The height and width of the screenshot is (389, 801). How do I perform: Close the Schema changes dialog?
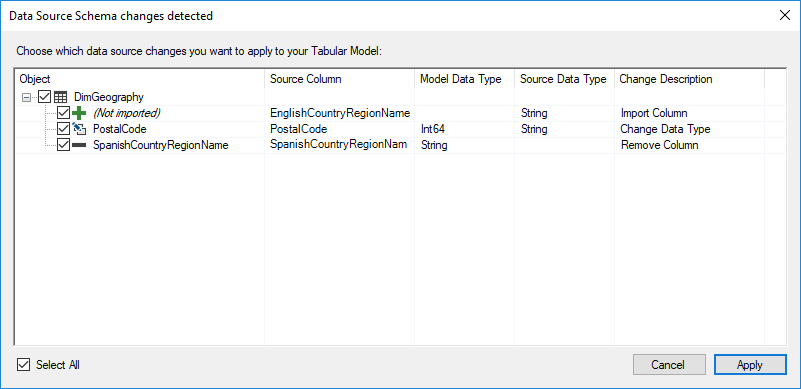[785, 15]
